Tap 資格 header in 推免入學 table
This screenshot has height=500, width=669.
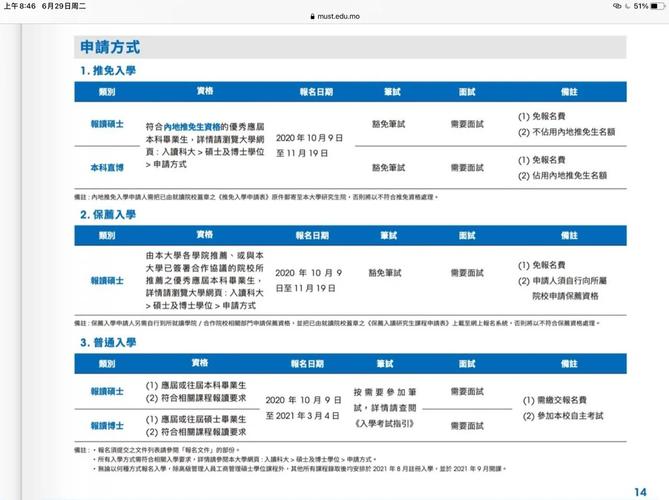point(205,91)
